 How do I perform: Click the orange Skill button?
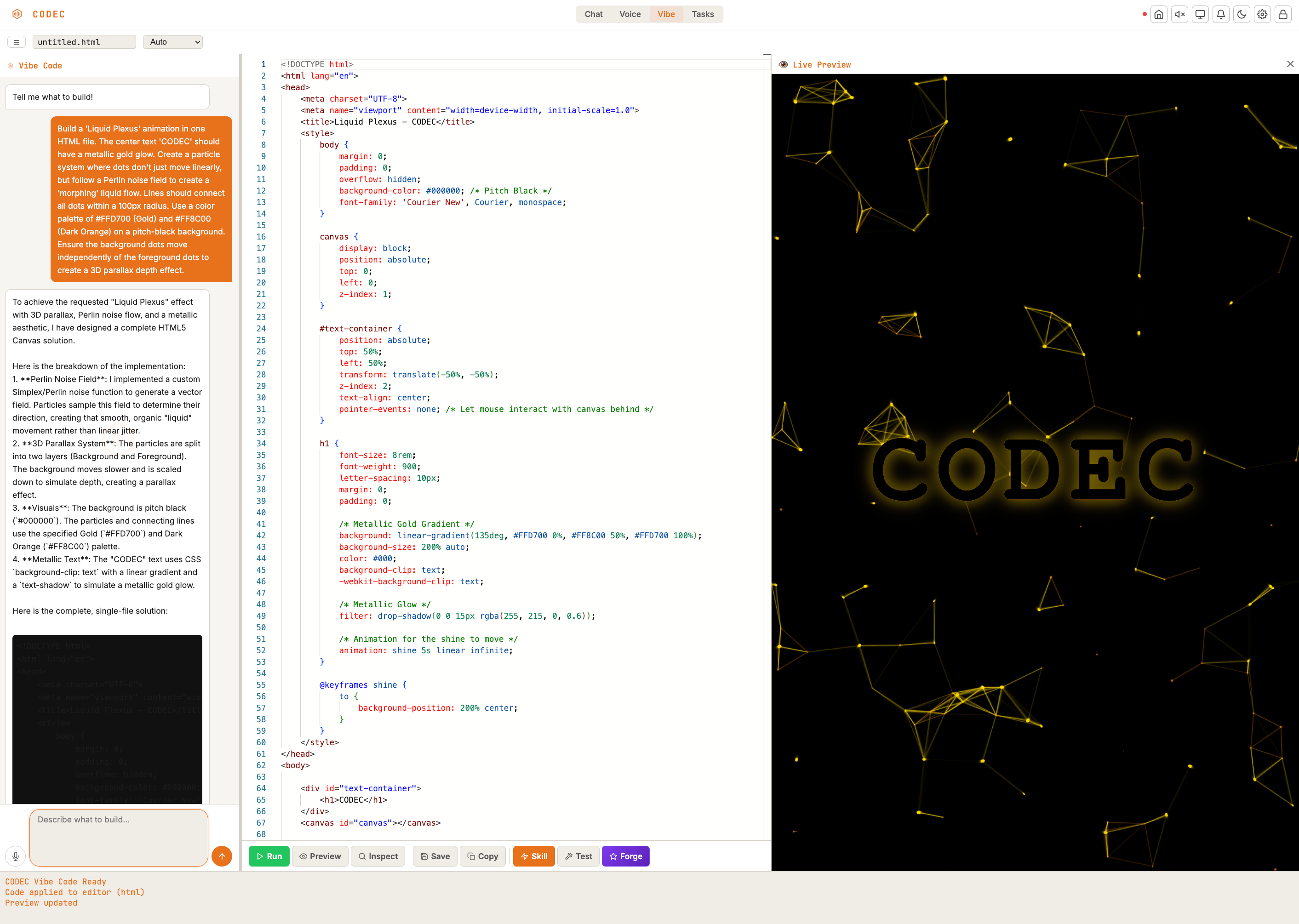tap(534, 856)
